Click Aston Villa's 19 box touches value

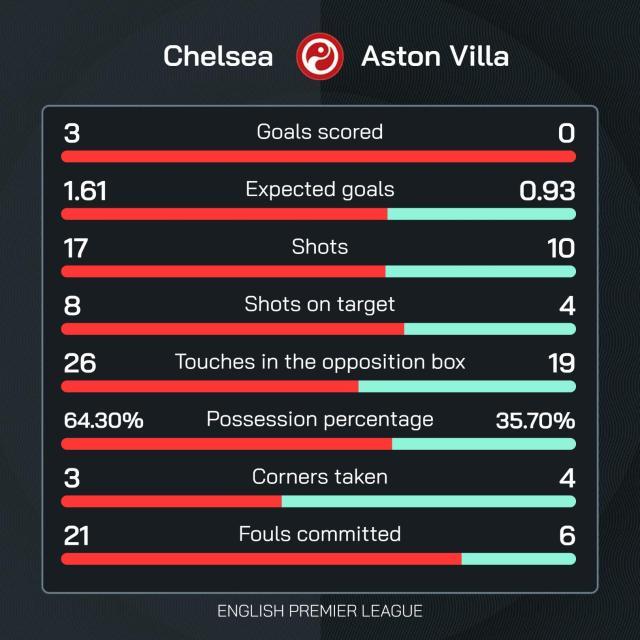[x=561, y=362]
